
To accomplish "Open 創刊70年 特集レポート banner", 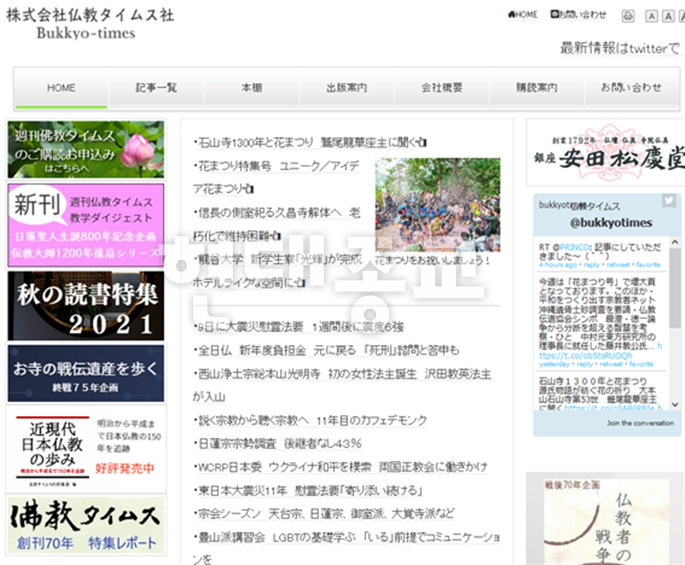I will click(86, 526).
